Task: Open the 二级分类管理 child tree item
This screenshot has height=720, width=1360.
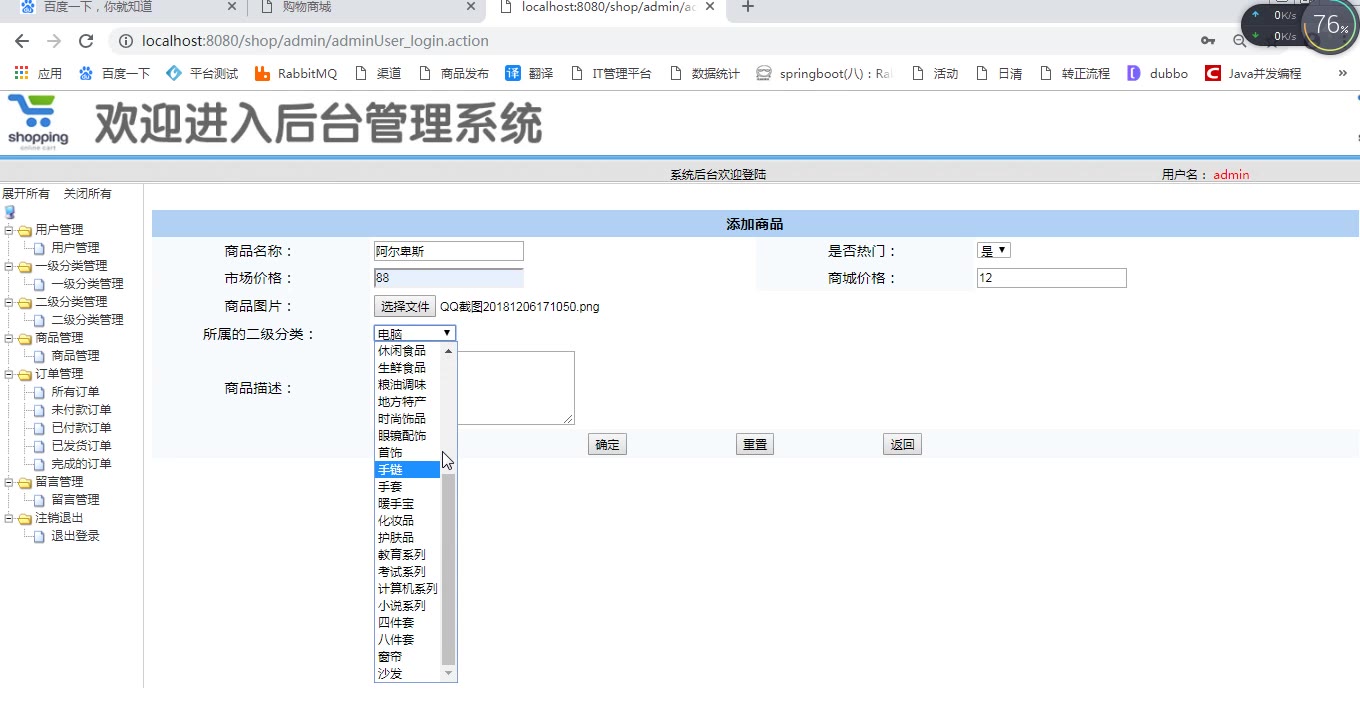Action: [87, 320]
